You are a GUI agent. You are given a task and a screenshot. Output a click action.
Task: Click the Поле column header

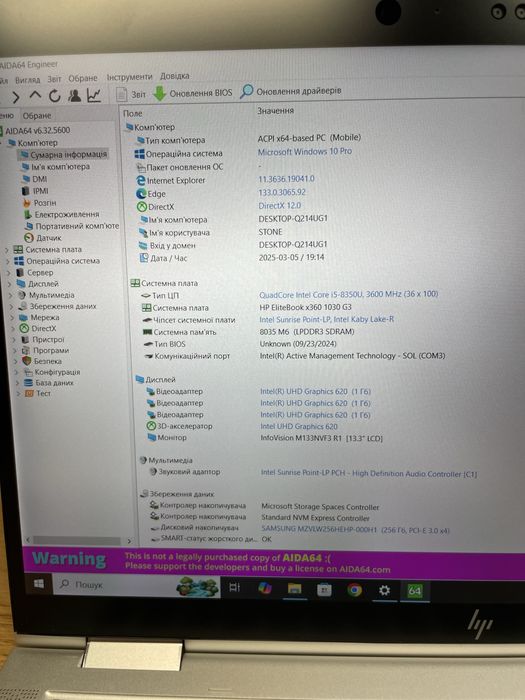point(133,113)
